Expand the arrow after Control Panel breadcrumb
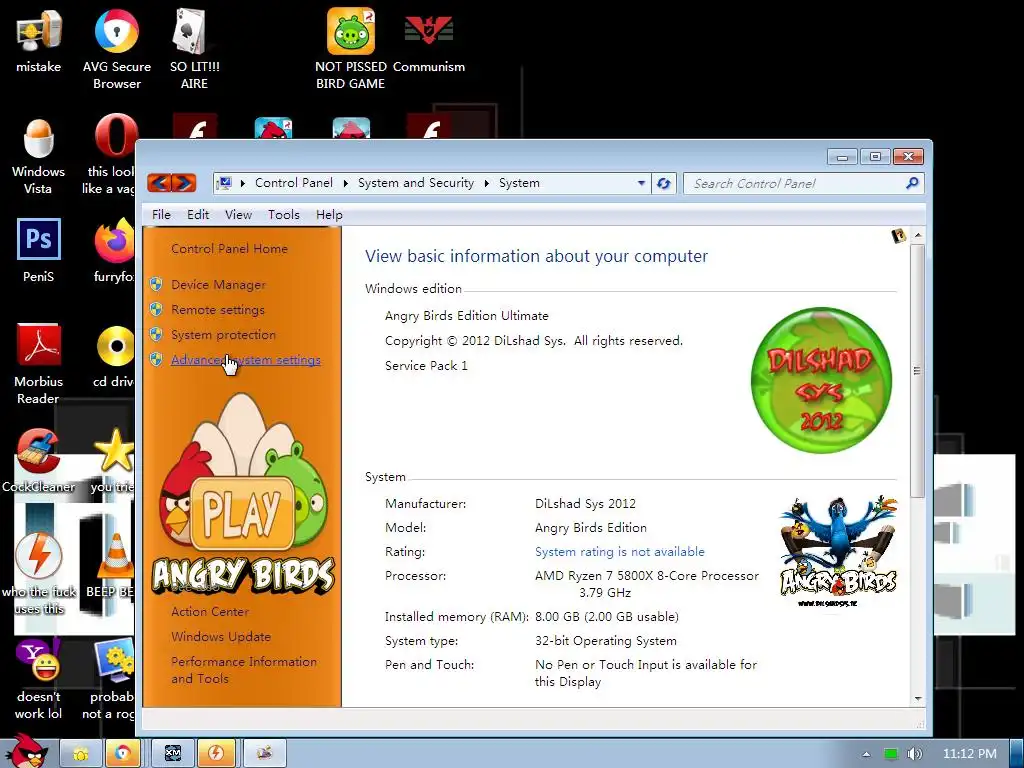Viewport: 1024px width, 768px height. [x=345, y=184]
